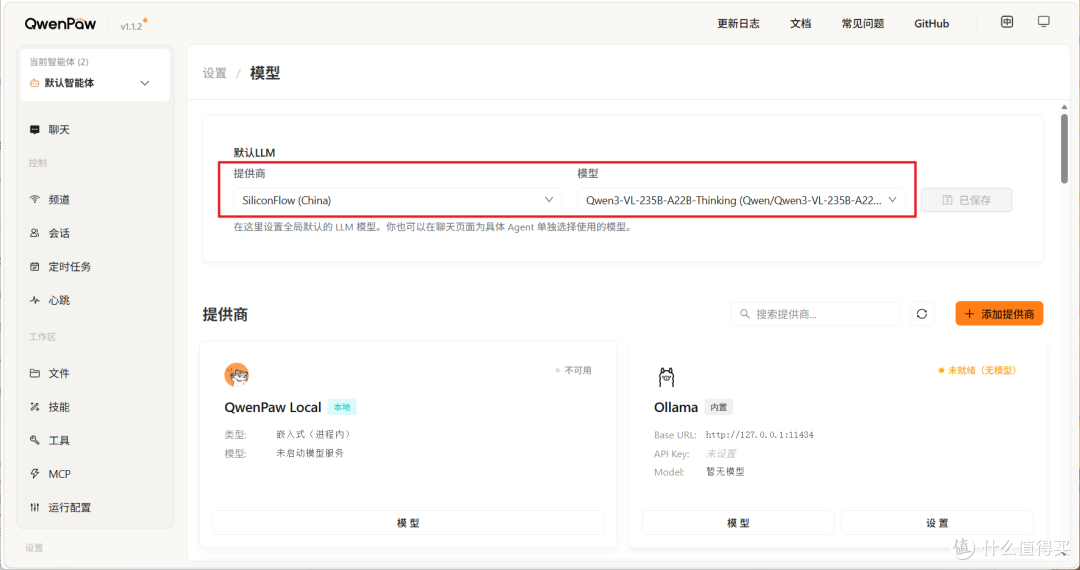Image resolution: width=1080 pixels, height=570 pixels.
Task: Click the robot icon beside 默认智能体
Action: click(x=34, y=83)
